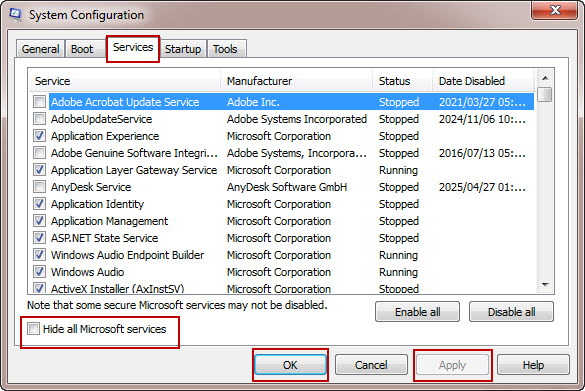Image resolution: width=585 pixels, height=391 pixels.
Task: Select the AdobeUpdateService row name
Action: [101, 119]
